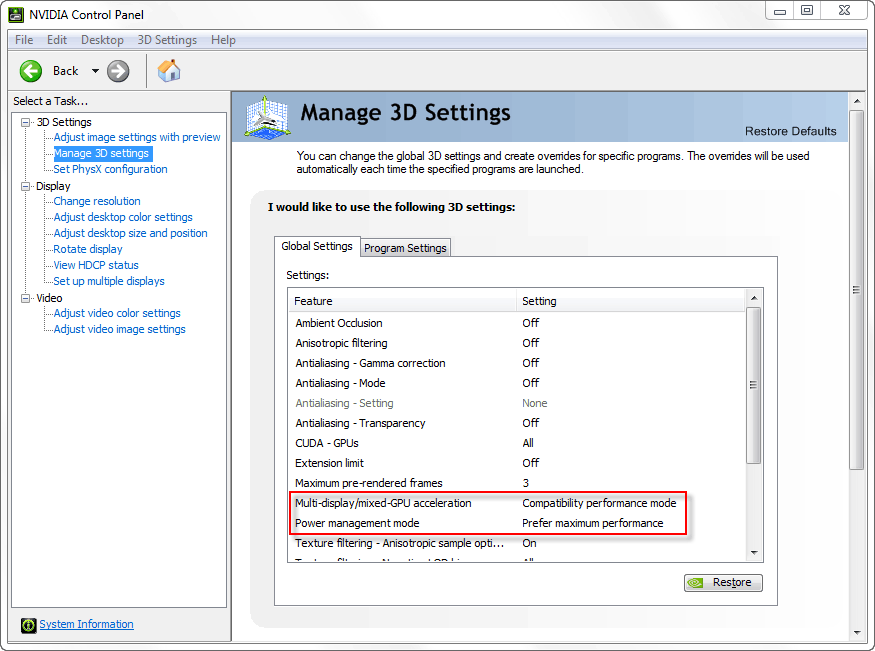The image size is (875, 651).
Task: Click the System Information icon
Action: [x=28, y=625]
